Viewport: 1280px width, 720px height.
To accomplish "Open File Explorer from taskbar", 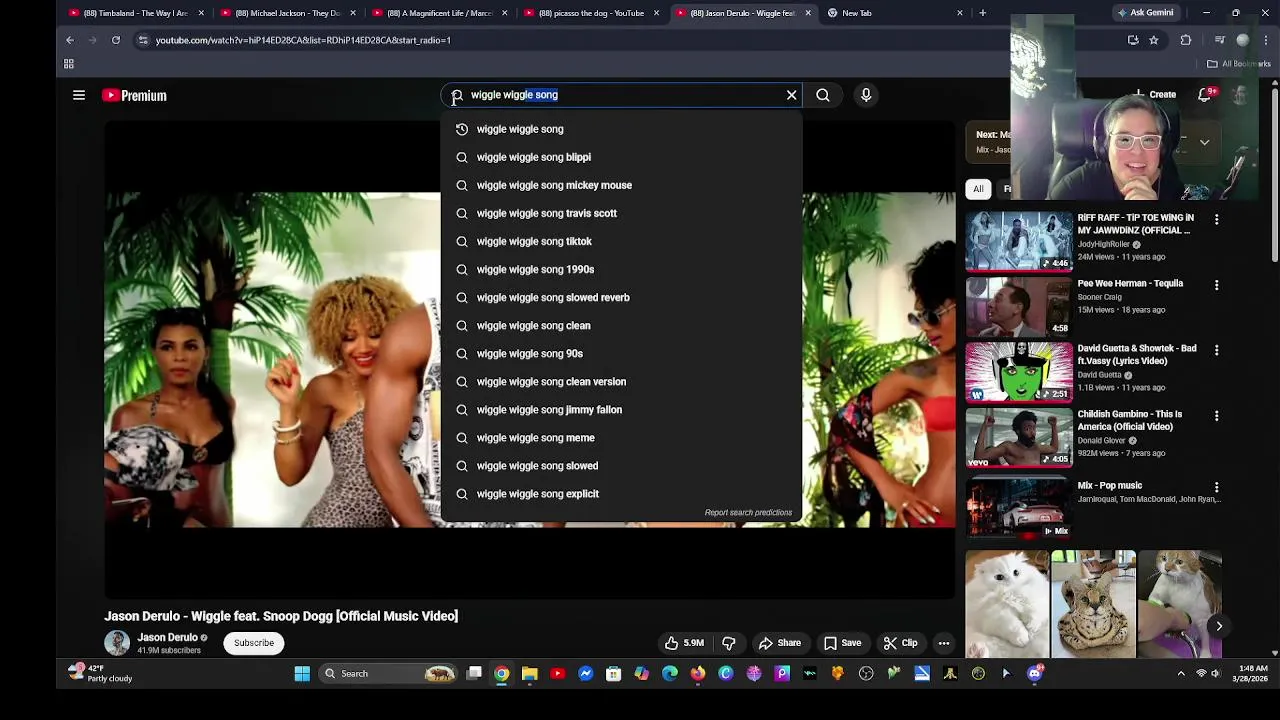I will coord(530,674).
